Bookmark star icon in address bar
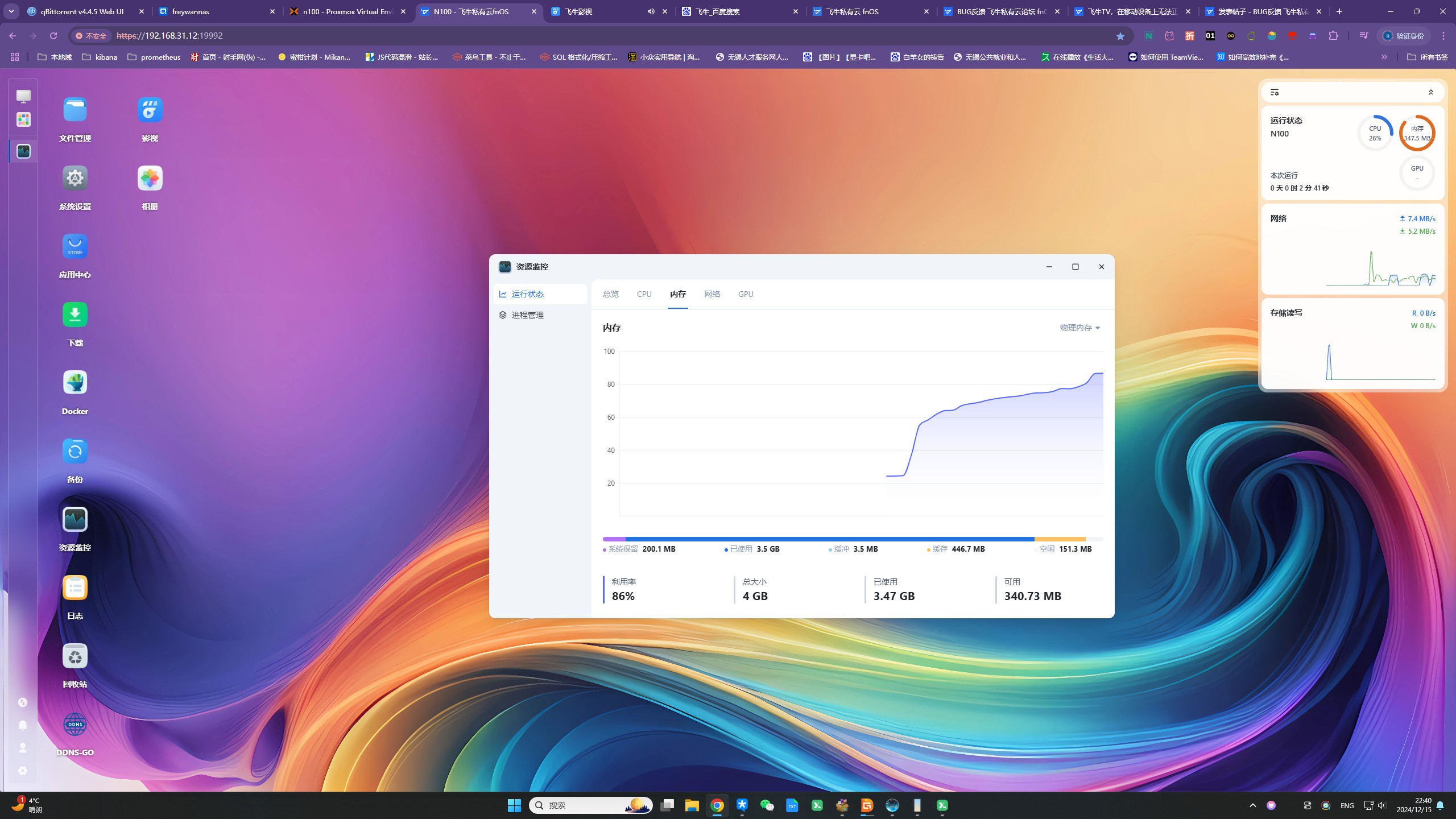This screenshot has width=1456, height=819. coord(1120,36)
